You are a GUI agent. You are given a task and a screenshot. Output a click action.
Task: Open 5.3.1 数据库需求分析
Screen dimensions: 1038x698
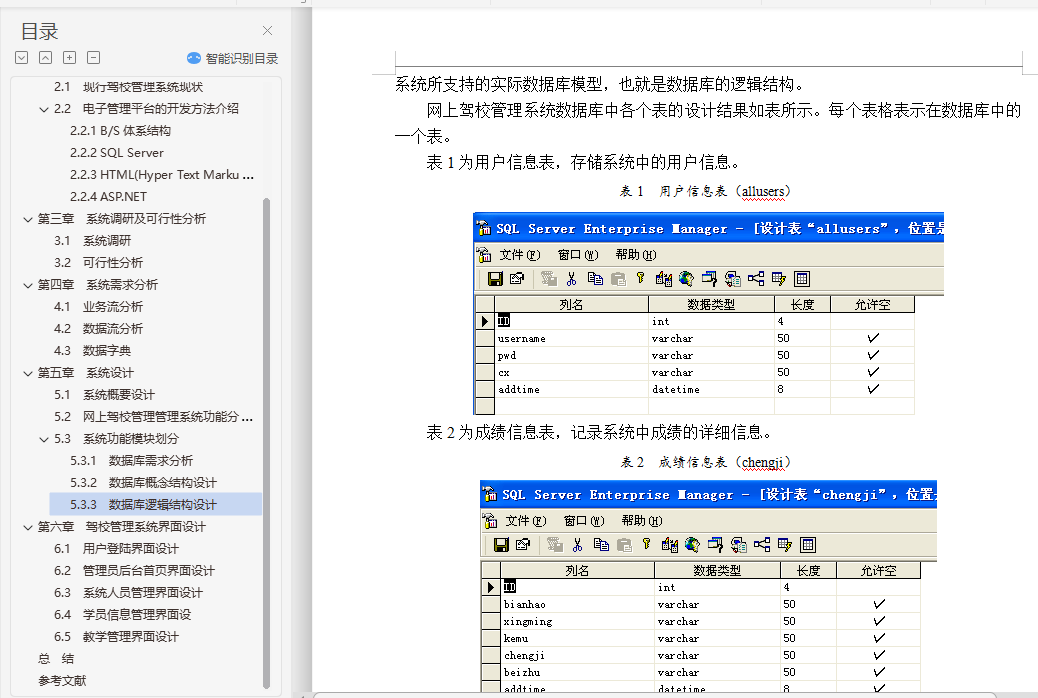click(x=132, y=460)
